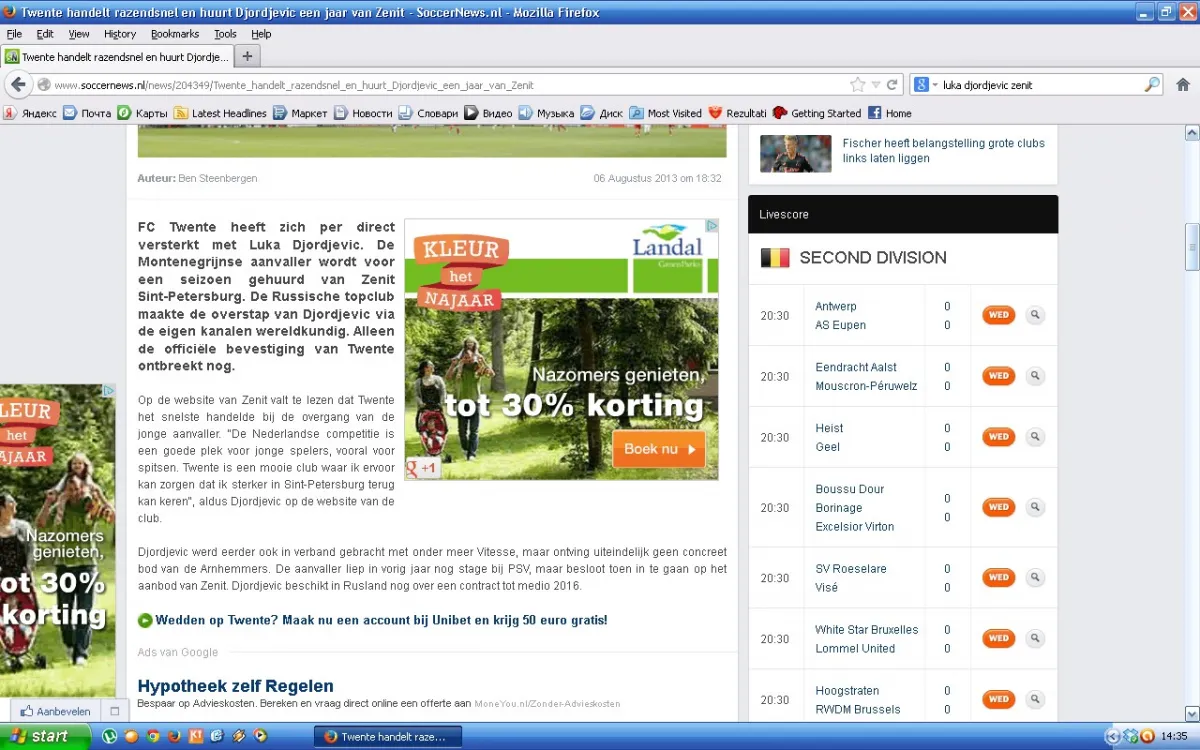
Task: Open the File menu
Action: tap(14, 34)
